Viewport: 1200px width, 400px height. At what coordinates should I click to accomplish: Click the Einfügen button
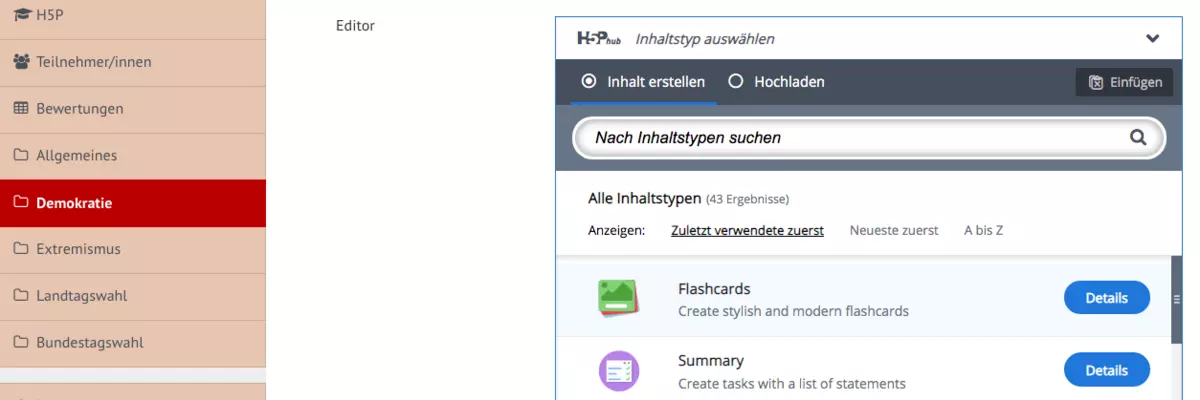[x=1124, y=83]
